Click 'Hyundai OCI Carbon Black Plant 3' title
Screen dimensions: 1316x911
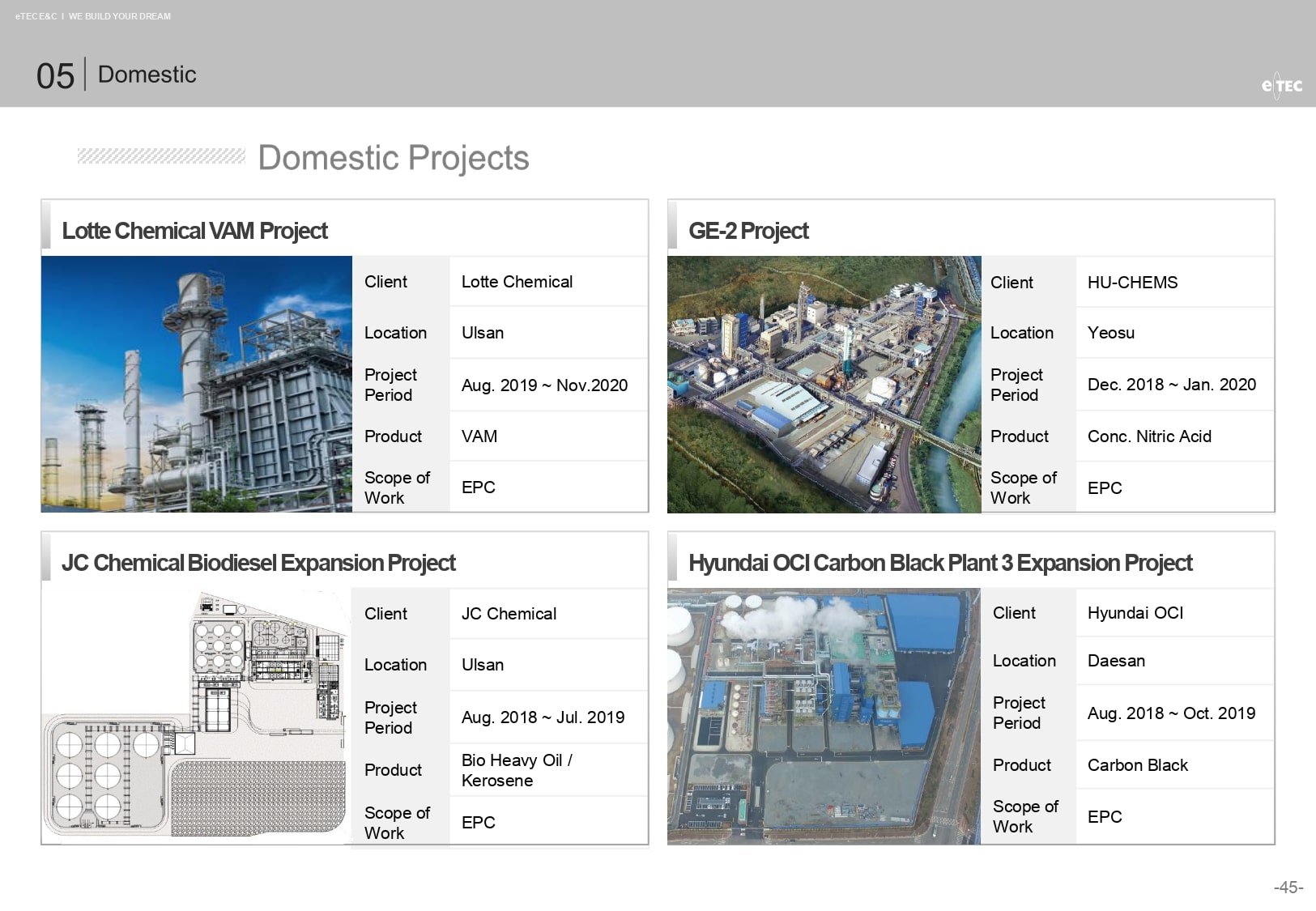[940, 563]
